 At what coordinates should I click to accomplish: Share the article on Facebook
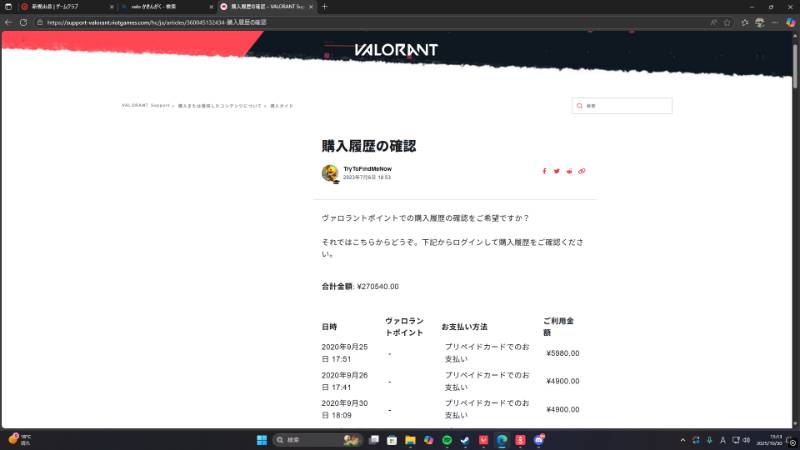(x=544, y=171)
